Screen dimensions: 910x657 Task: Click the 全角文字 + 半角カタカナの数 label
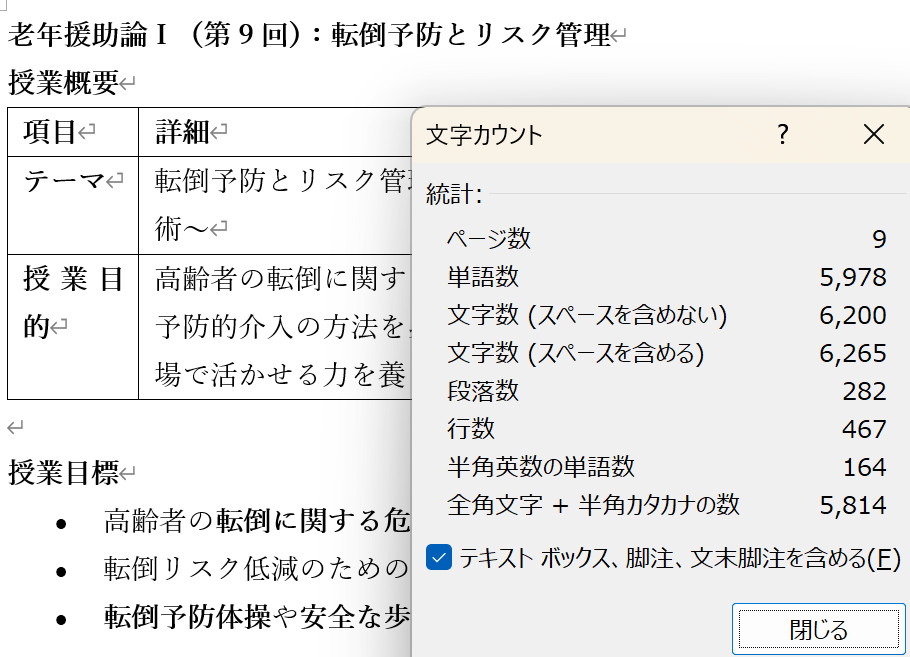coord(593,505)
